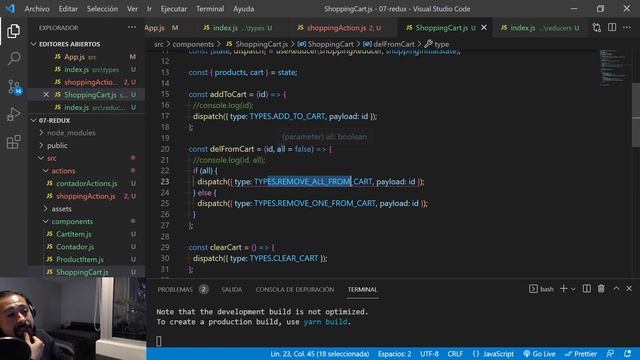The image size is (640, 360).
Task: Kill terminal with trash icon
Action: tap(601, 289)
